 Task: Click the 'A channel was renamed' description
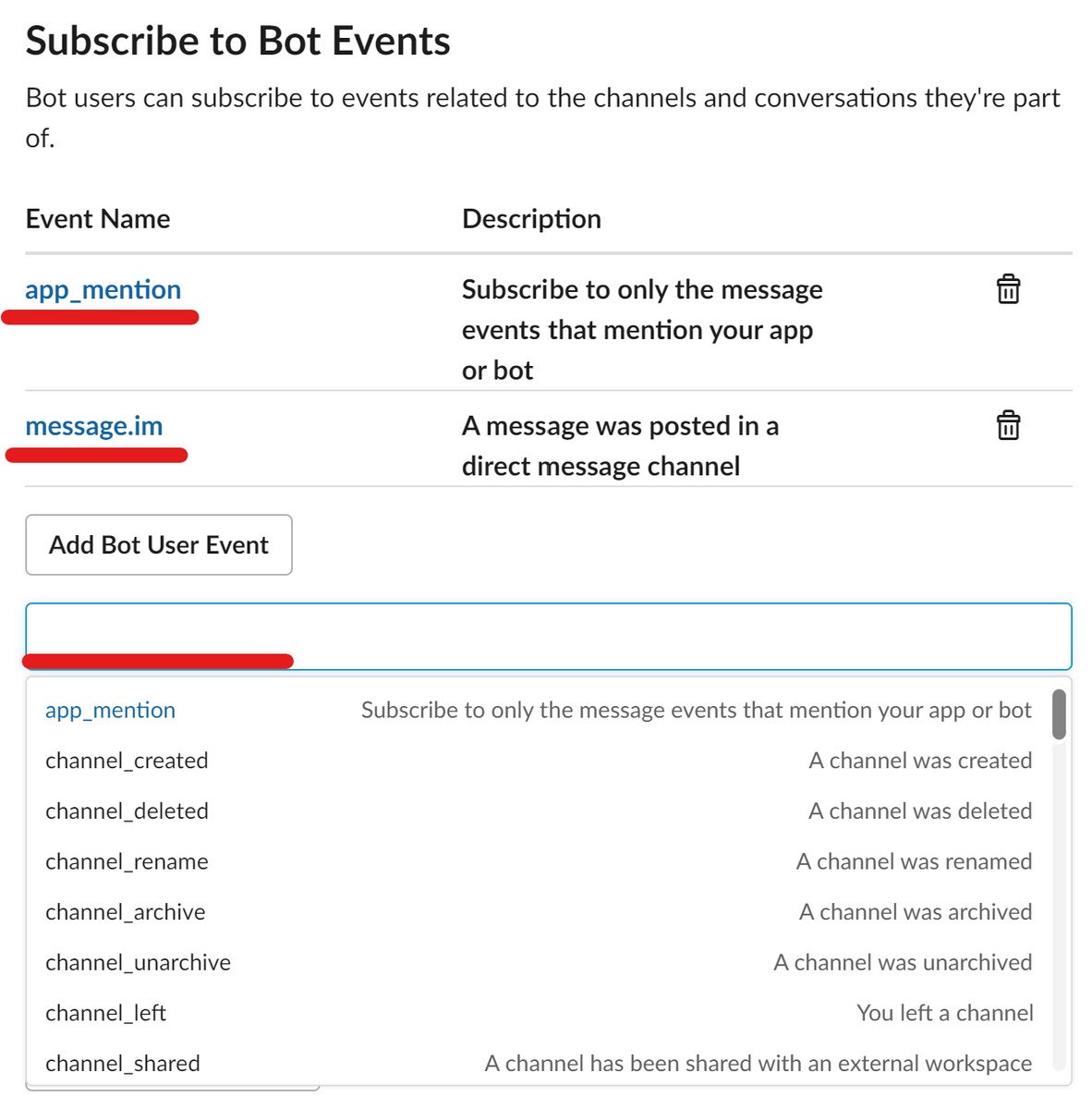tap(914, 861)
